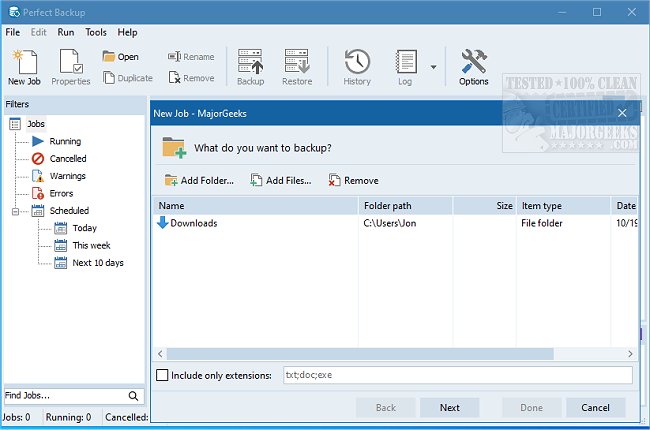650x430 pixels.
Task: Open the Edit menu
Action: (39, 32)
